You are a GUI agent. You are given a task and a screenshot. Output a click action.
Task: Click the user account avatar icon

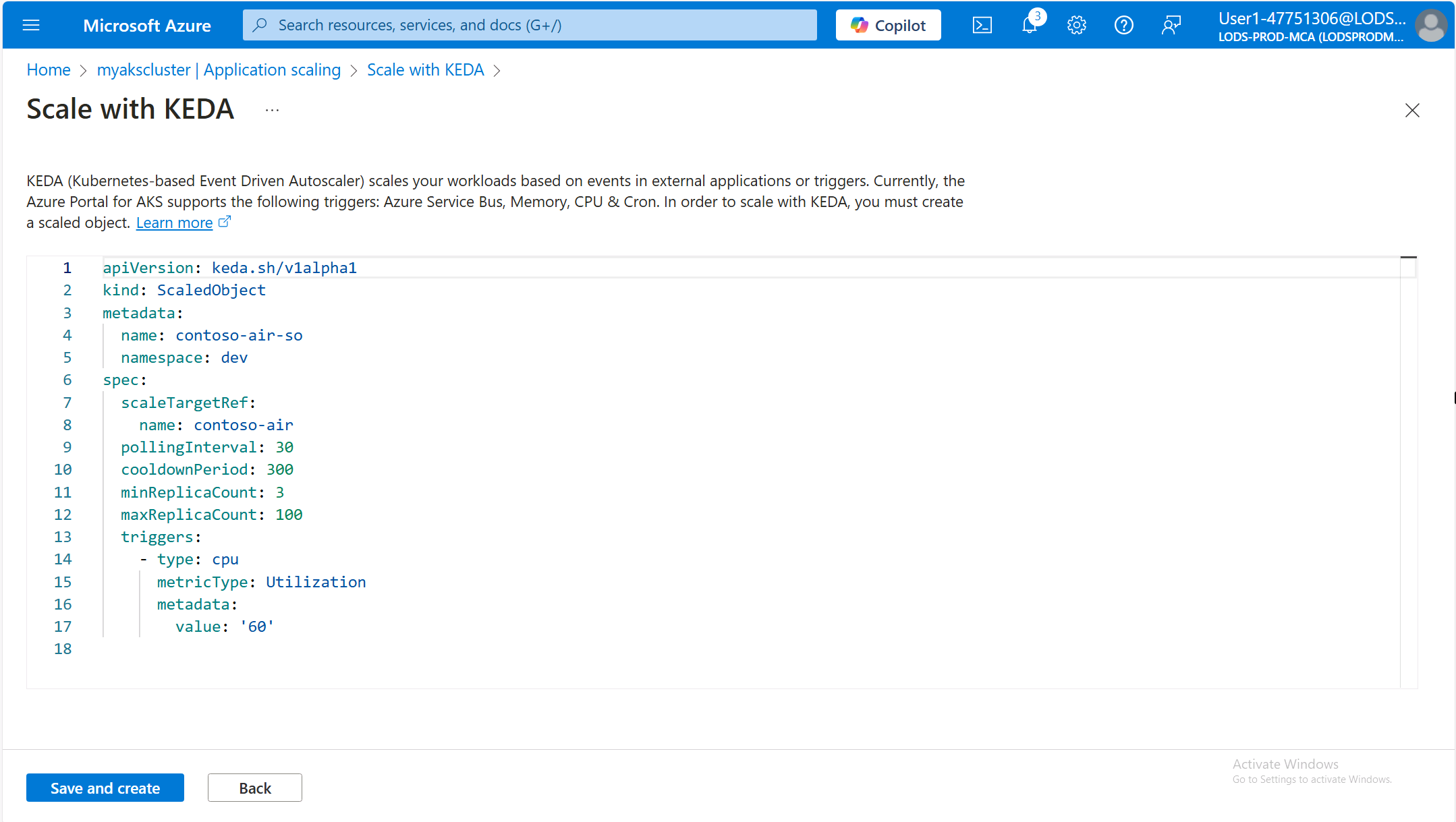tap(1430, 25)
